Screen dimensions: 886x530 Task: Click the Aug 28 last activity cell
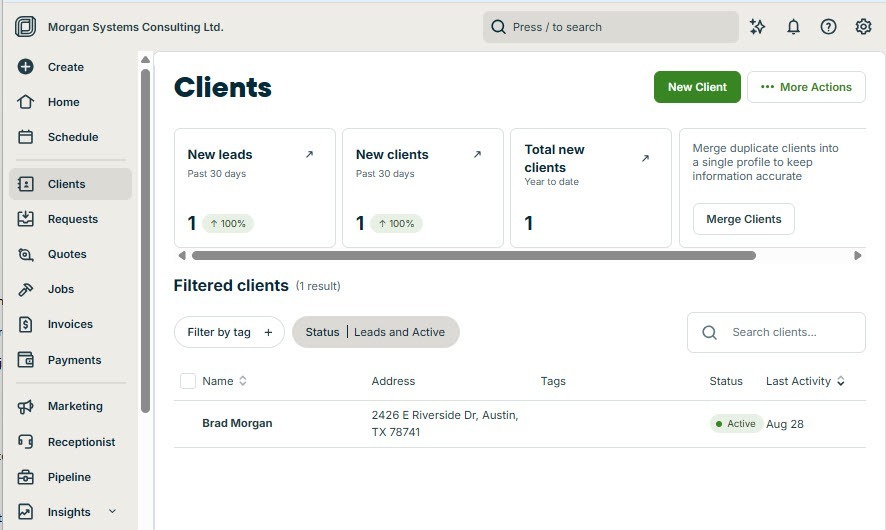click(784, 424)
